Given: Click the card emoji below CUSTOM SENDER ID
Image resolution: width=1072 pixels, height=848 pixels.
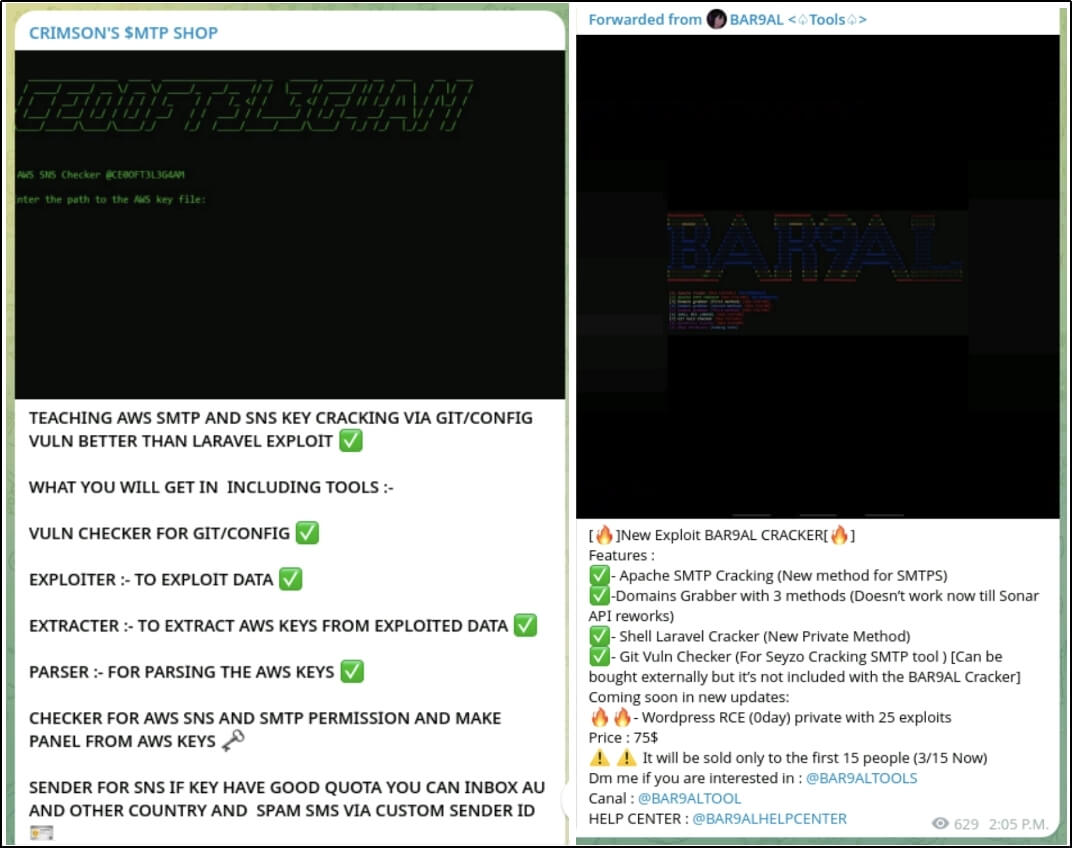Looking at the screenshot, I should click(42, 832).
